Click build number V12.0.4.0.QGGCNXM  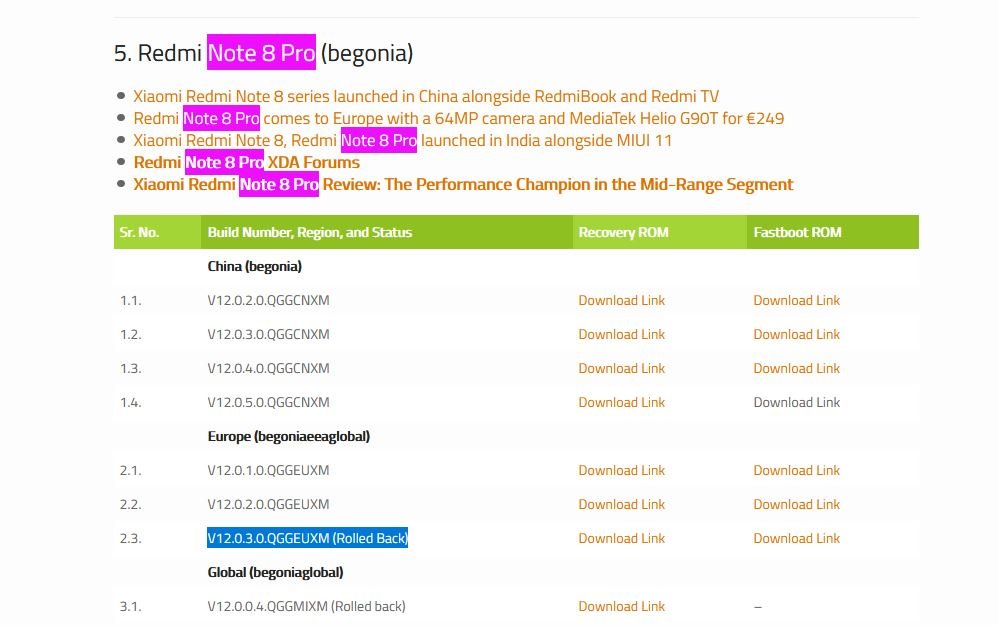tap(269, 369)
